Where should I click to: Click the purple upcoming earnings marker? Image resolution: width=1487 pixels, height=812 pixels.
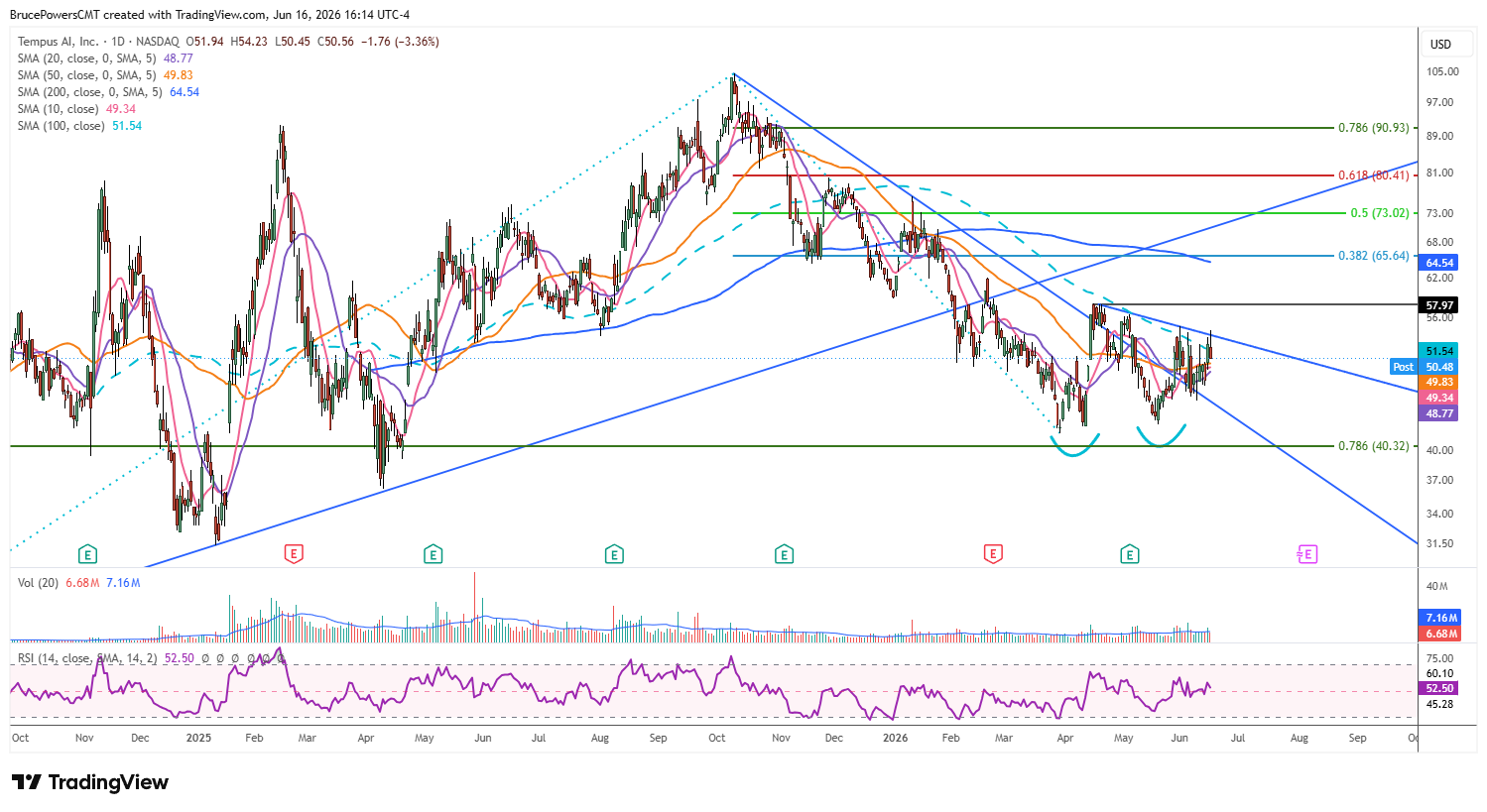[x=1306, y=554]
